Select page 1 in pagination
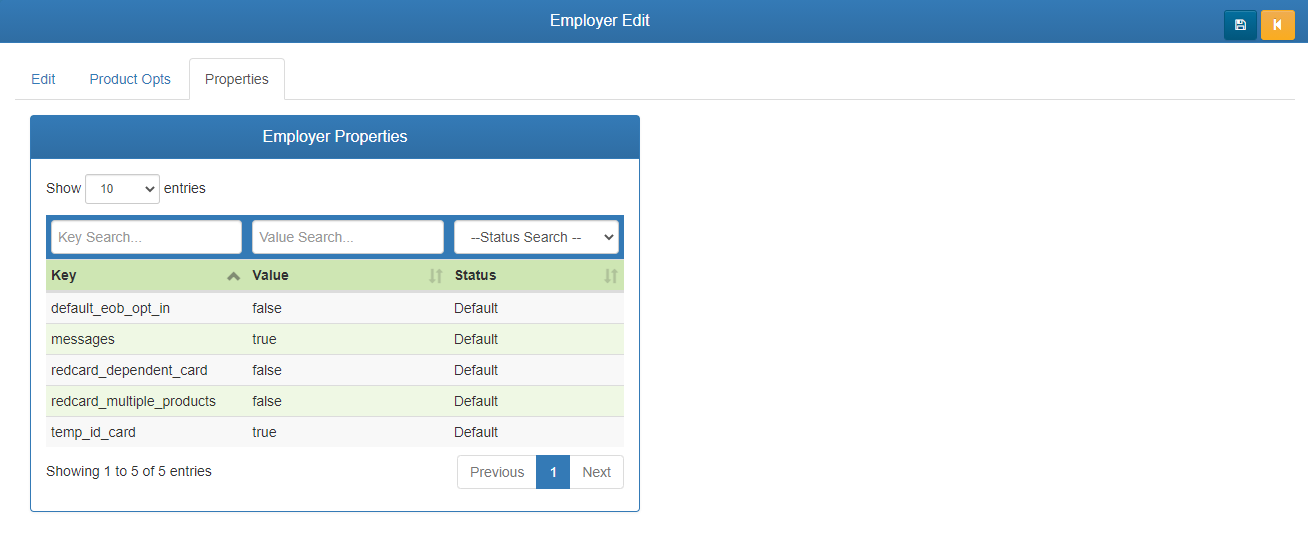This screenshot has width=1308, height=537. click(553, 472)
